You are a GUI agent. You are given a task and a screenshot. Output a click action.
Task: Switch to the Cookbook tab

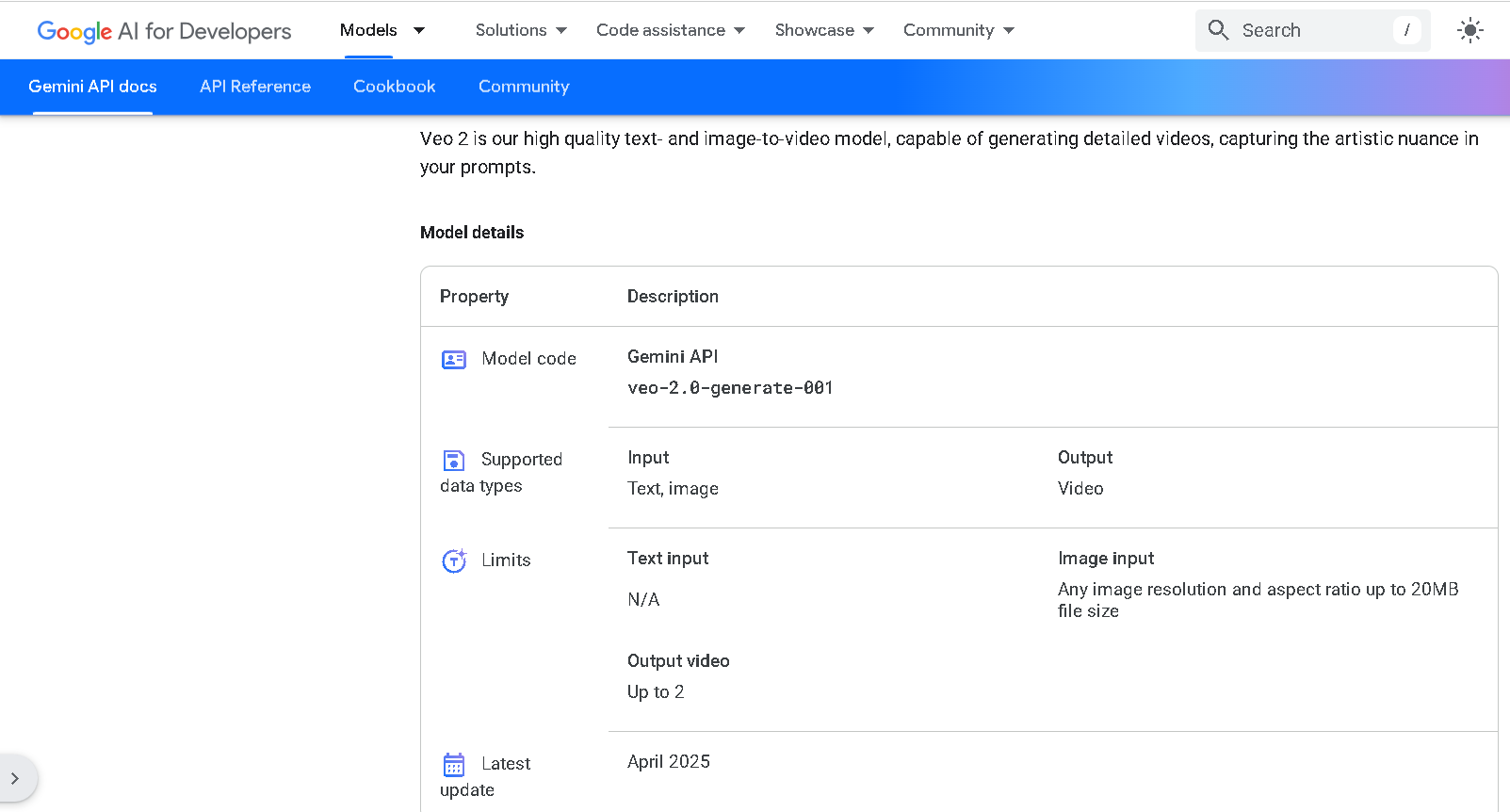[x=395, y=87]
